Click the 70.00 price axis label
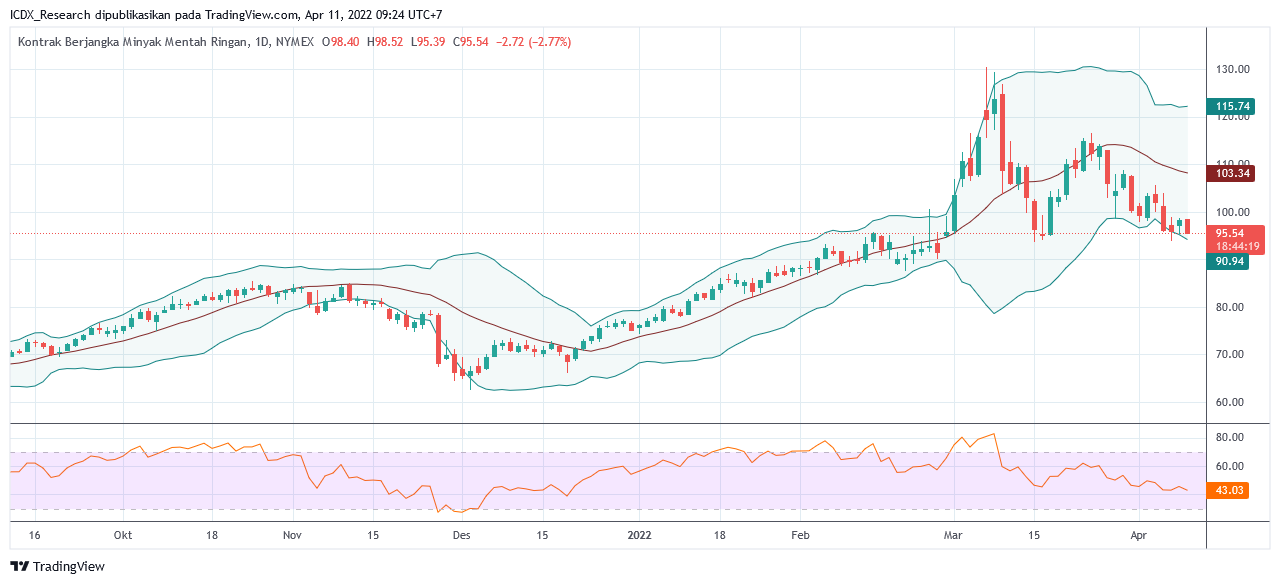The image size is (1280, 584). pyautogui.click(x=1229, y=355)
